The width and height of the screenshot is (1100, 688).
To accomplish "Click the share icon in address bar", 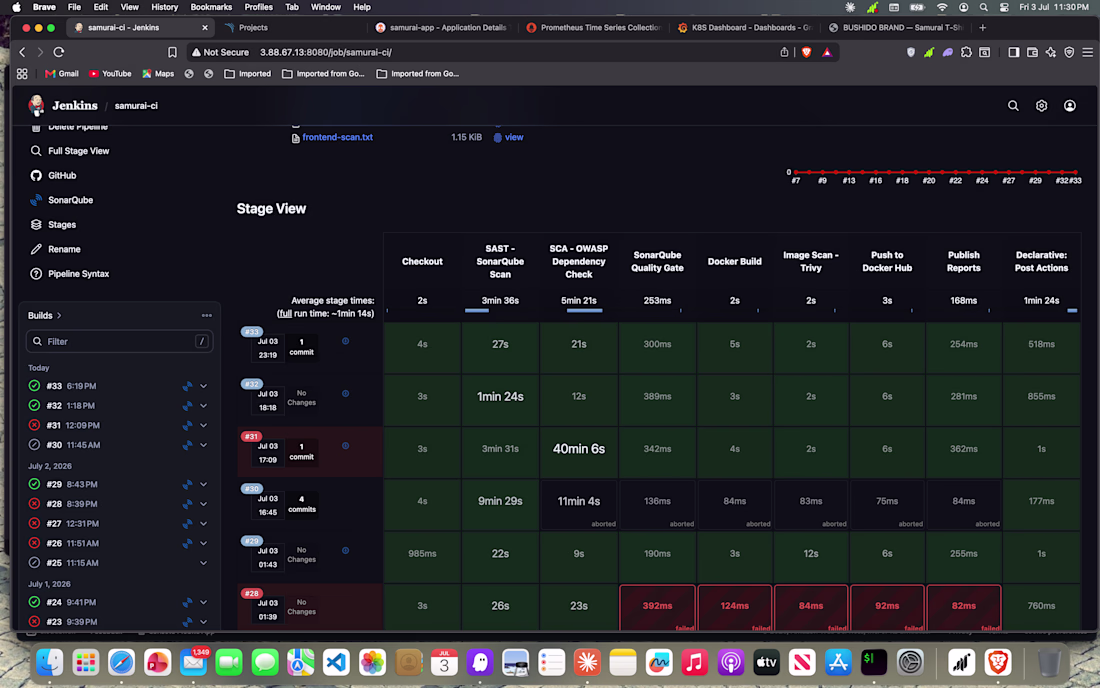I will click(784, 52).
